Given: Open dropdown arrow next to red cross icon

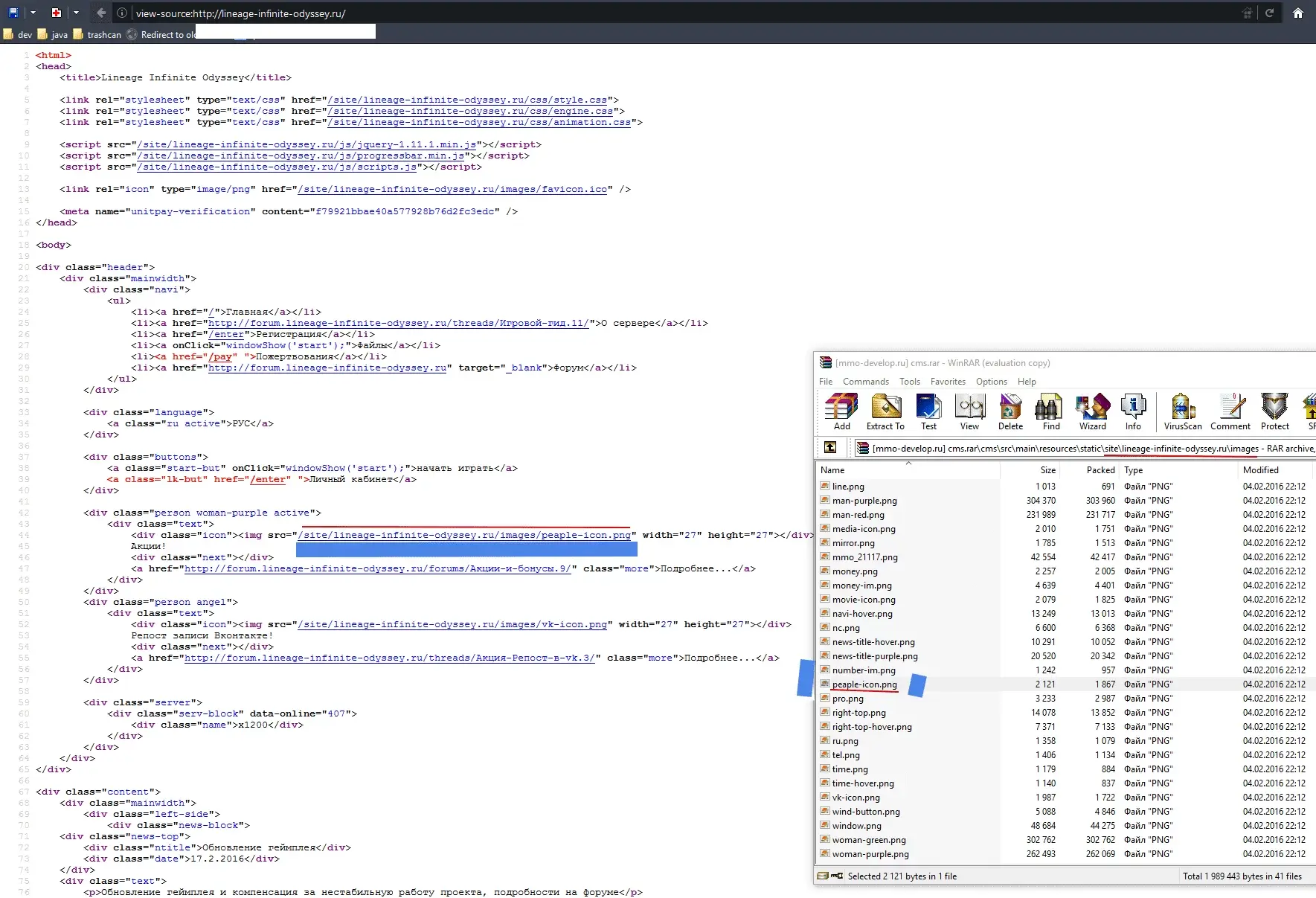Looking at the screenshot, I should (76, 13).
